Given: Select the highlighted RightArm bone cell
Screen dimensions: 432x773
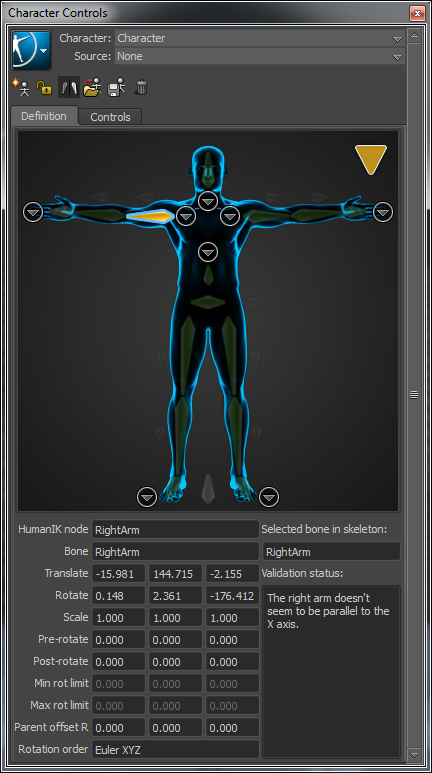Looking at the screenshot, I should click(x=151, y=216).
